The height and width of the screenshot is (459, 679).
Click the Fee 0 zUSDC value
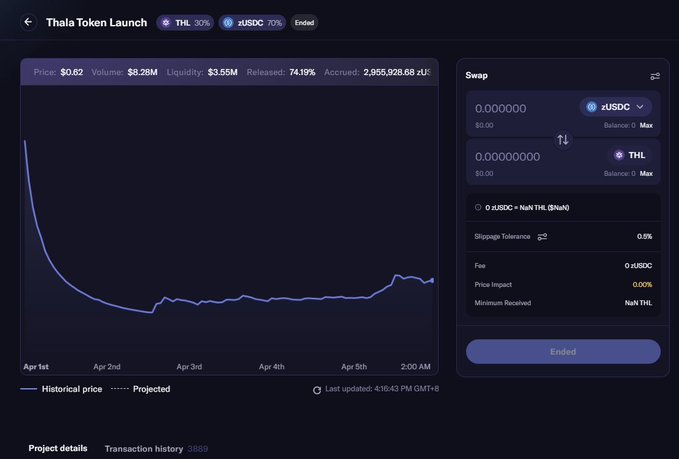click(x=638, y=265)
